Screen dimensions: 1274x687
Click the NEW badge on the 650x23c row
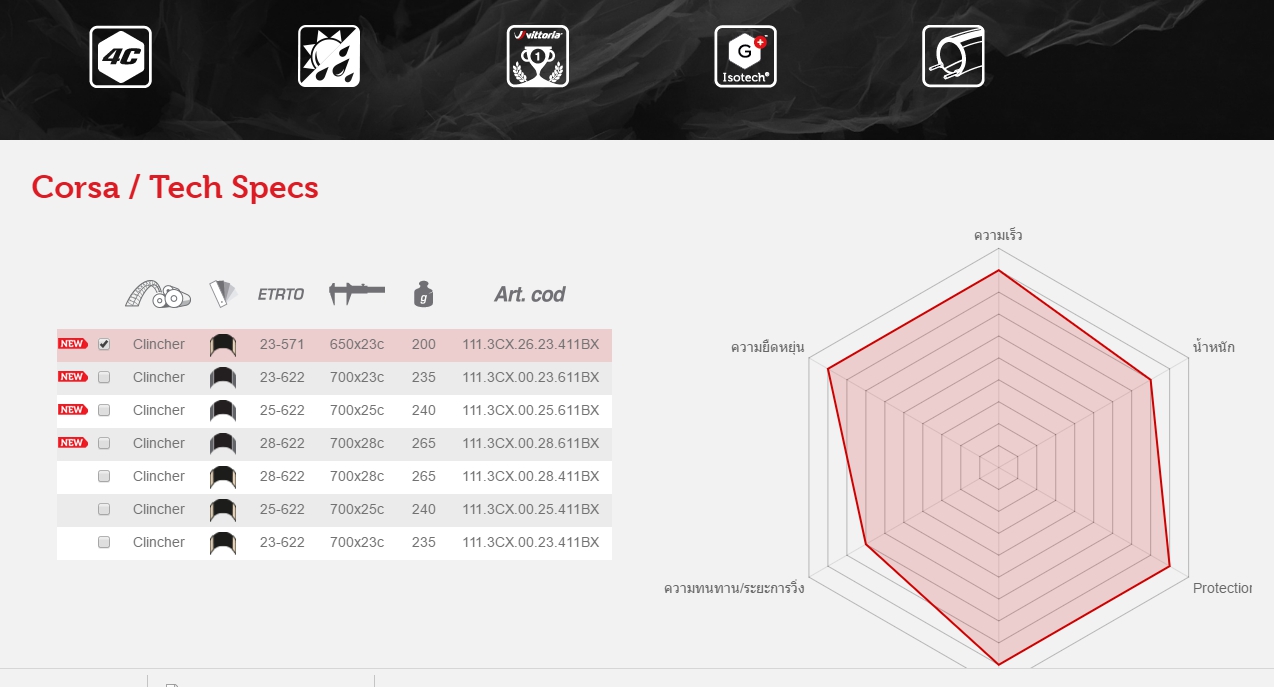click(73, 344)
